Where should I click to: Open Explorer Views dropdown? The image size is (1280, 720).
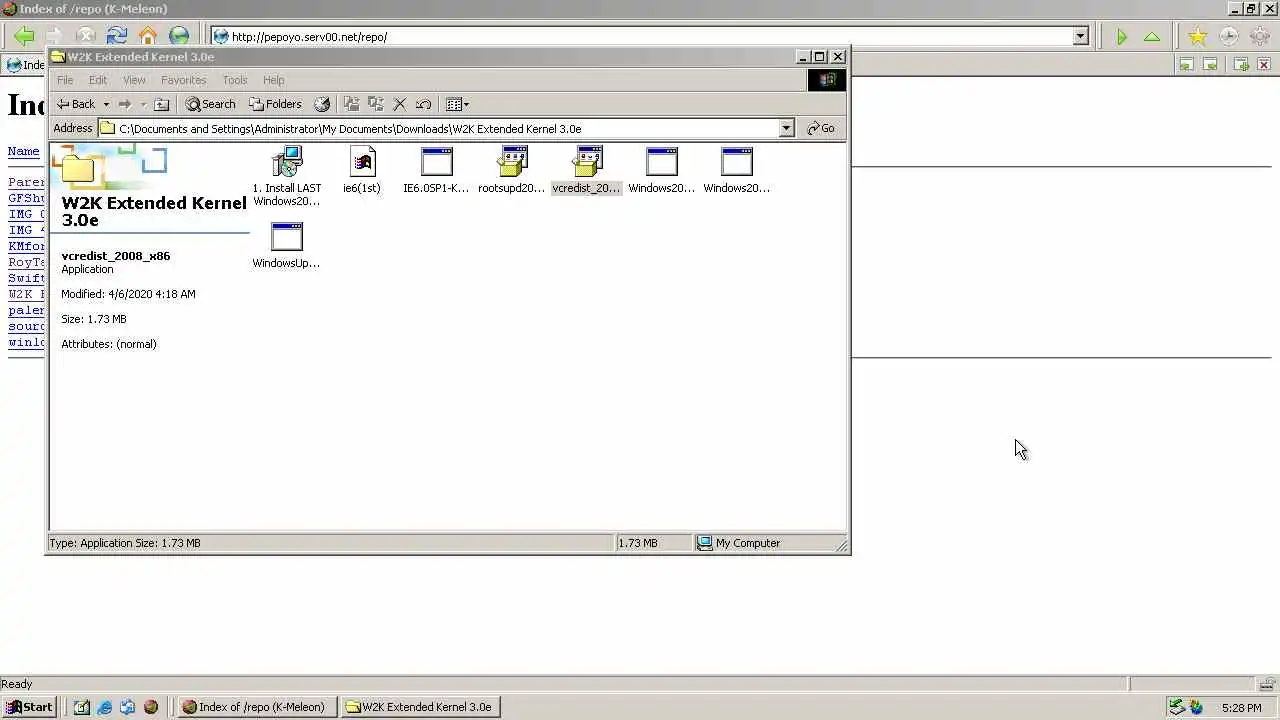(x=457, y=104)
